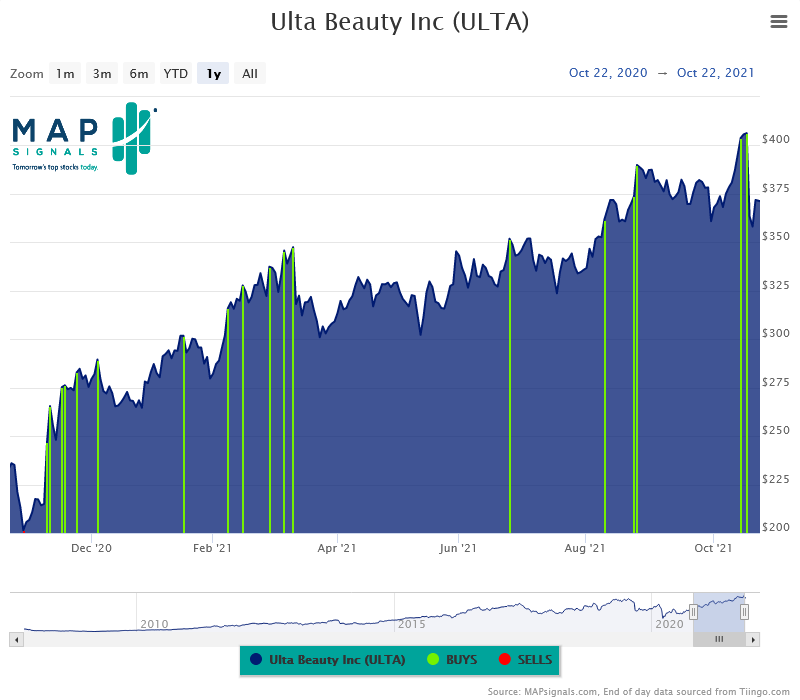Click the $400 price axis label
Image resolution: width=800 pixels, height=700 pixels.
[776, 139]
